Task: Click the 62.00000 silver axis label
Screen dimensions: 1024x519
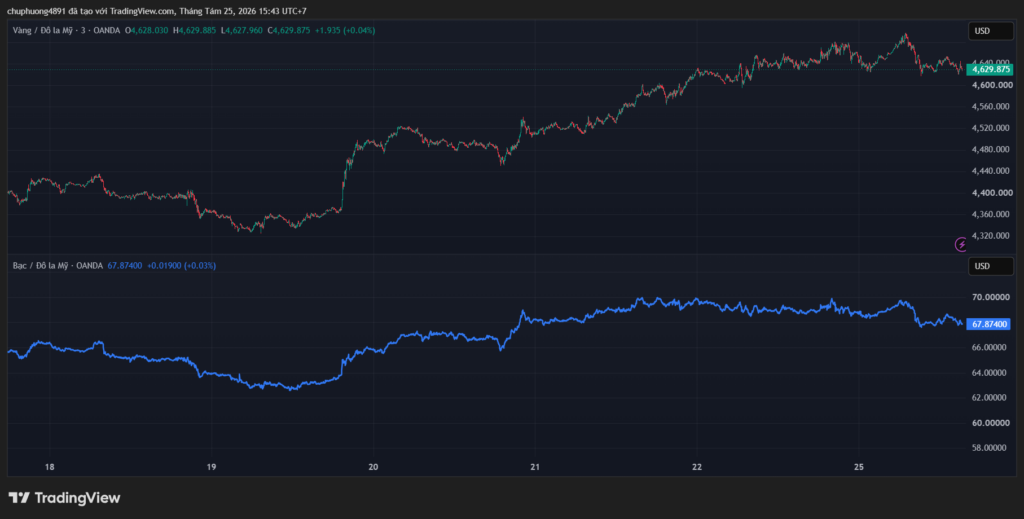Action: pos(989,398)
